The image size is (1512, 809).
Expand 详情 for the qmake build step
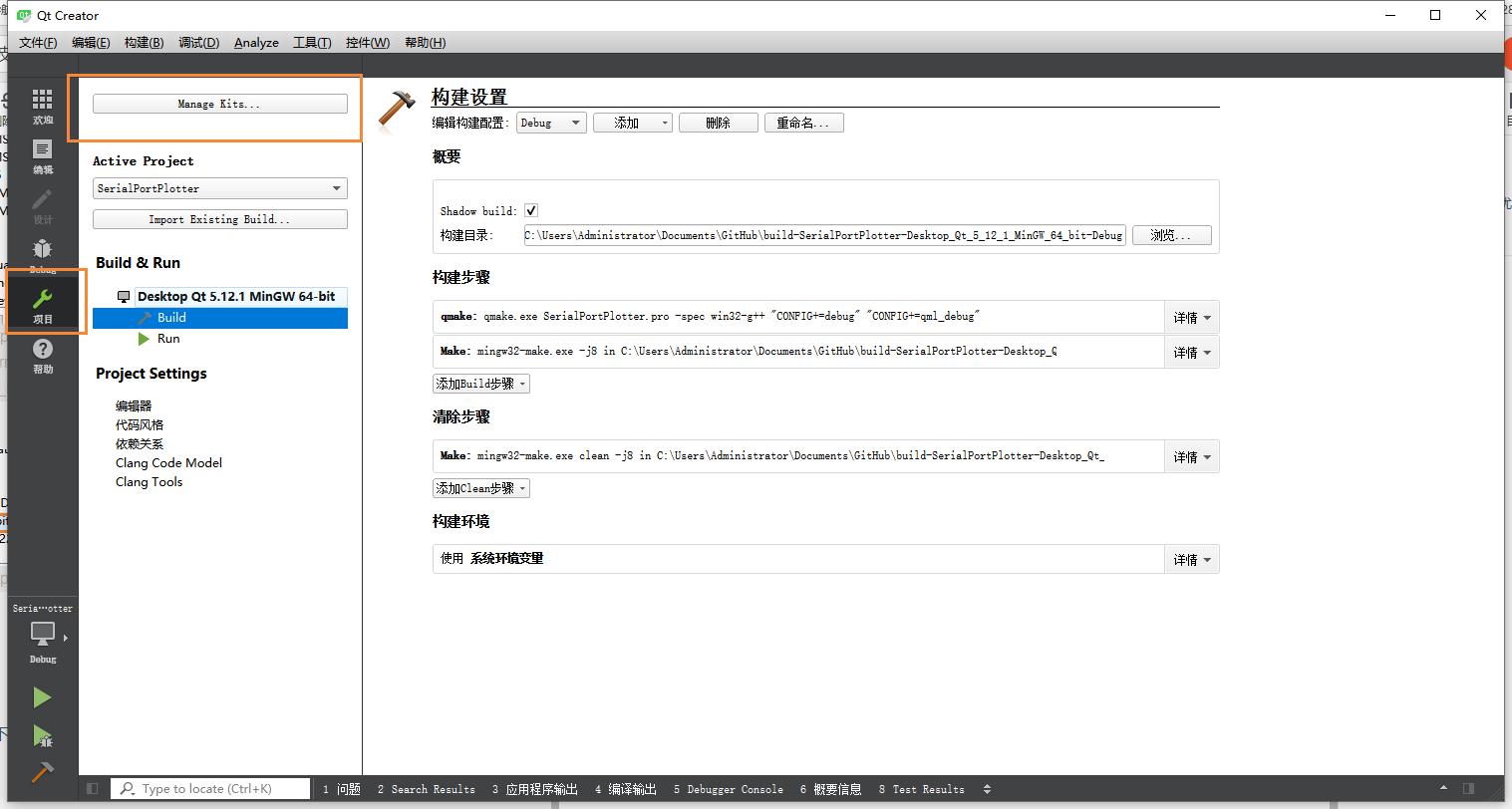point(1191,317)
